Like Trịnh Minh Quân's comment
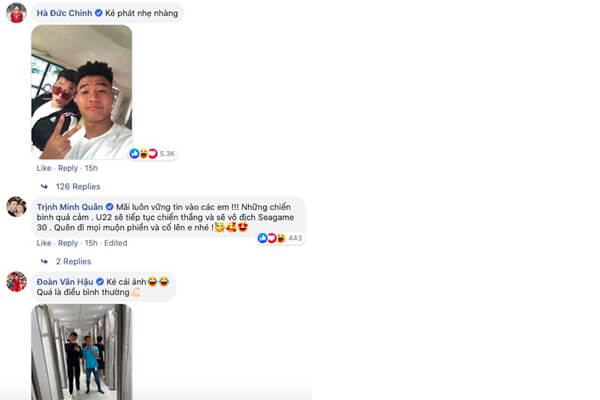 click(x=44, y=243)
